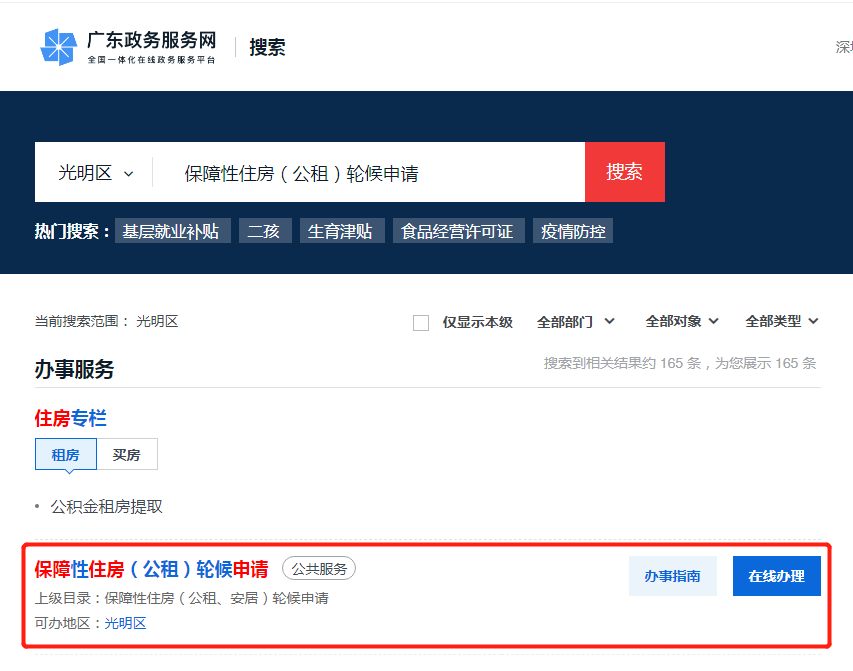The height and width of the screenshot is (671, 853).
Task: Select hot search tag 基层就业补贴
Action: point(171,231)
